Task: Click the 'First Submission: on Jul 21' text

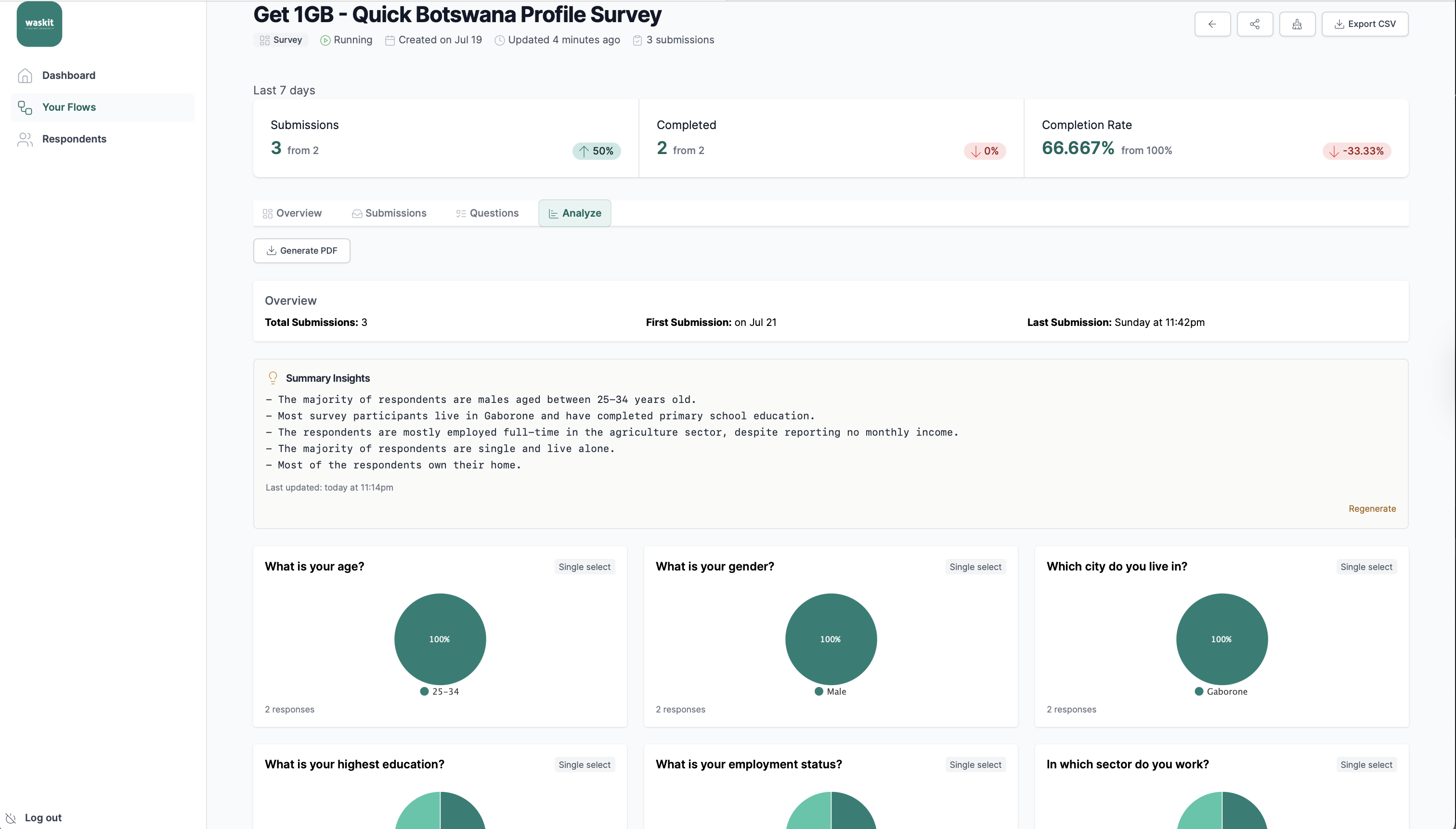Action: click(711, 322)
